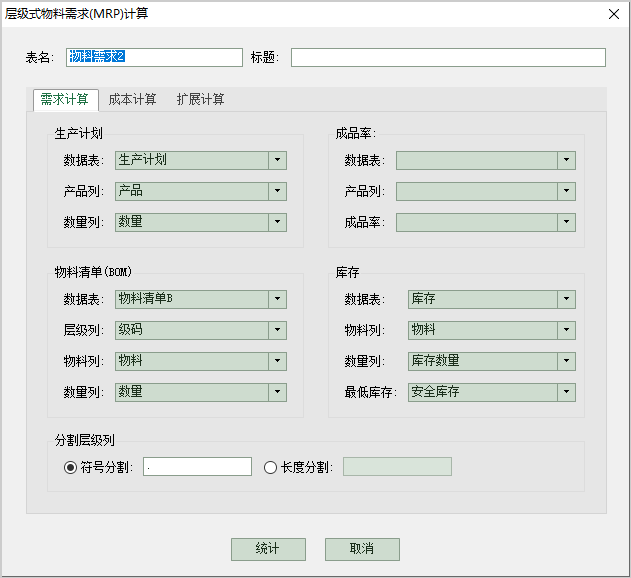Open 生产计划 数据表 dropdown

pyautogui.click(x=277, y=160)
